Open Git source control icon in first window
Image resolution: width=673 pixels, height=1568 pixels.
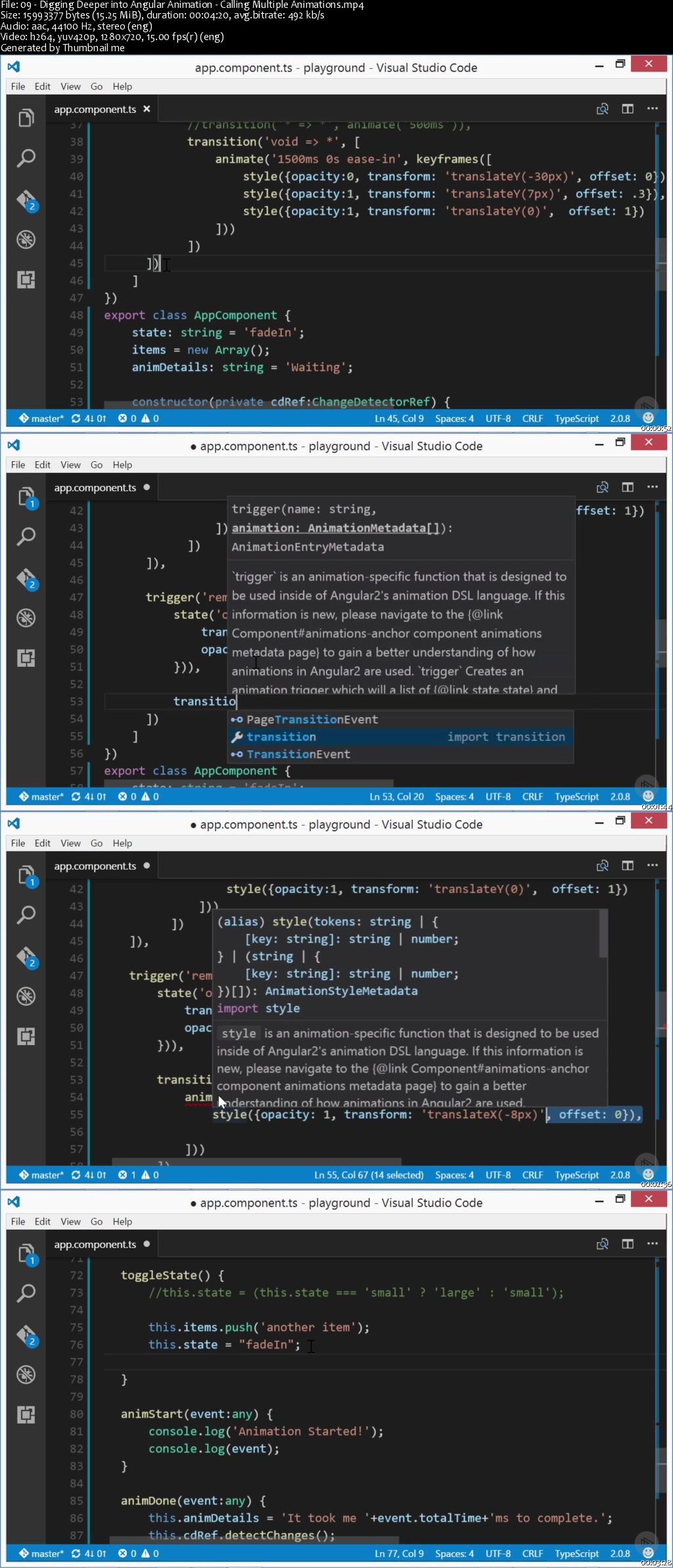pyautogui.click(x=26, y=200)
